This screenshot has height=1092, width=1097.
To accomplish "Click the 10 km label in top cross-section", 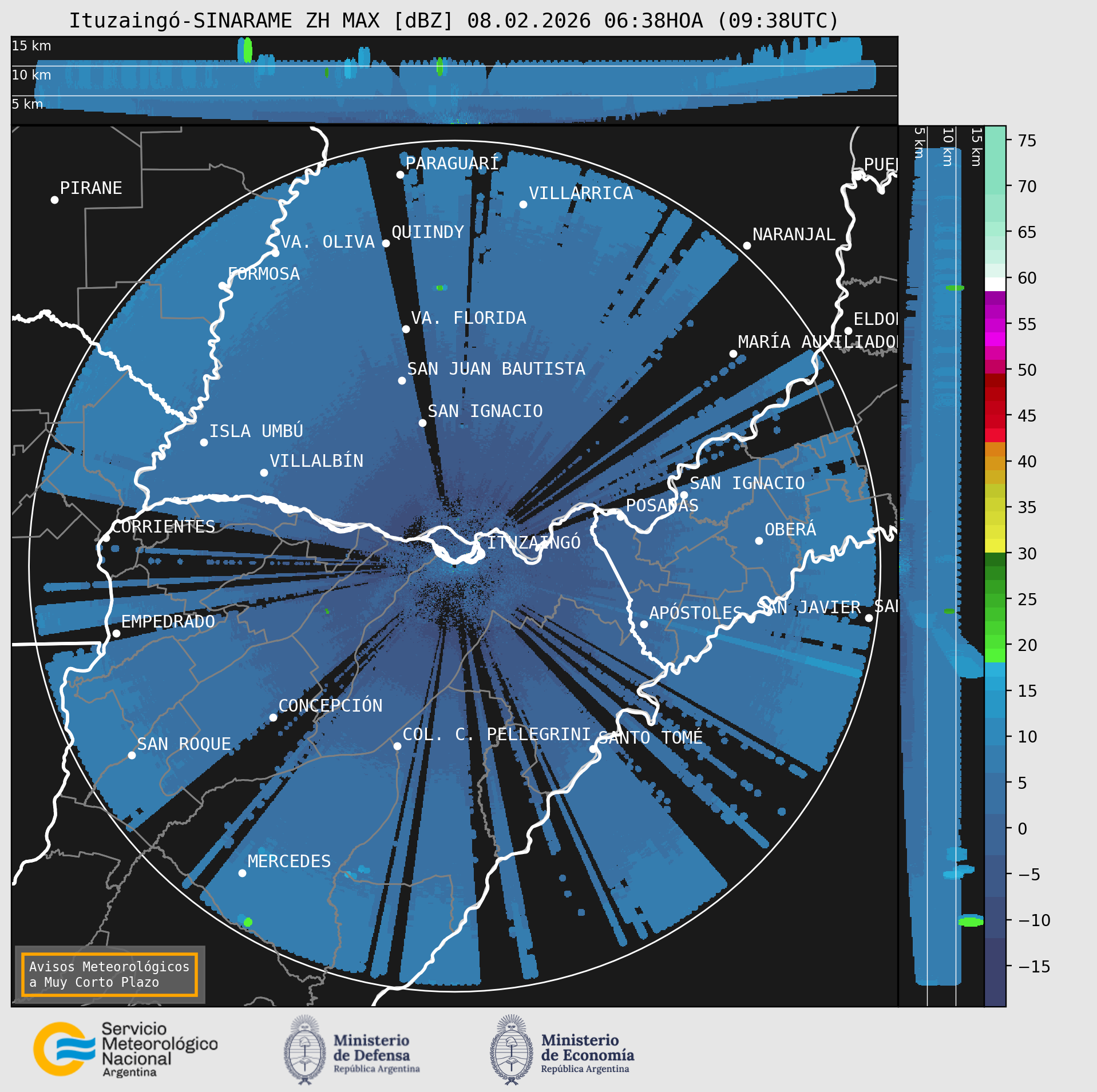I will (x=31, y=75).
